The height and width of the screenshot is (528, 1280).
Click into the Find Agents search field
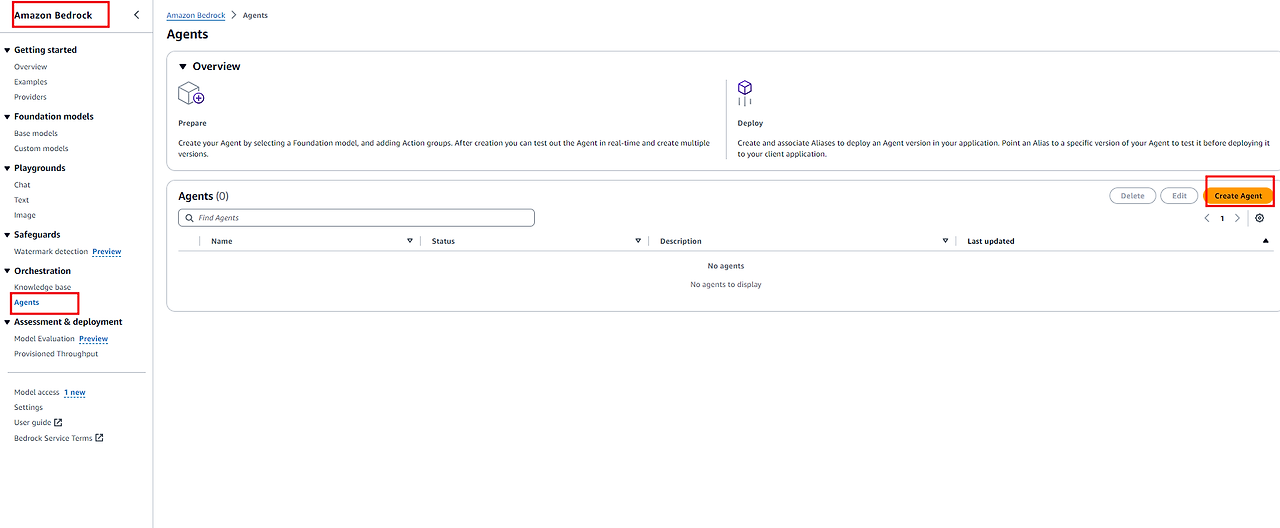(356, 217)
